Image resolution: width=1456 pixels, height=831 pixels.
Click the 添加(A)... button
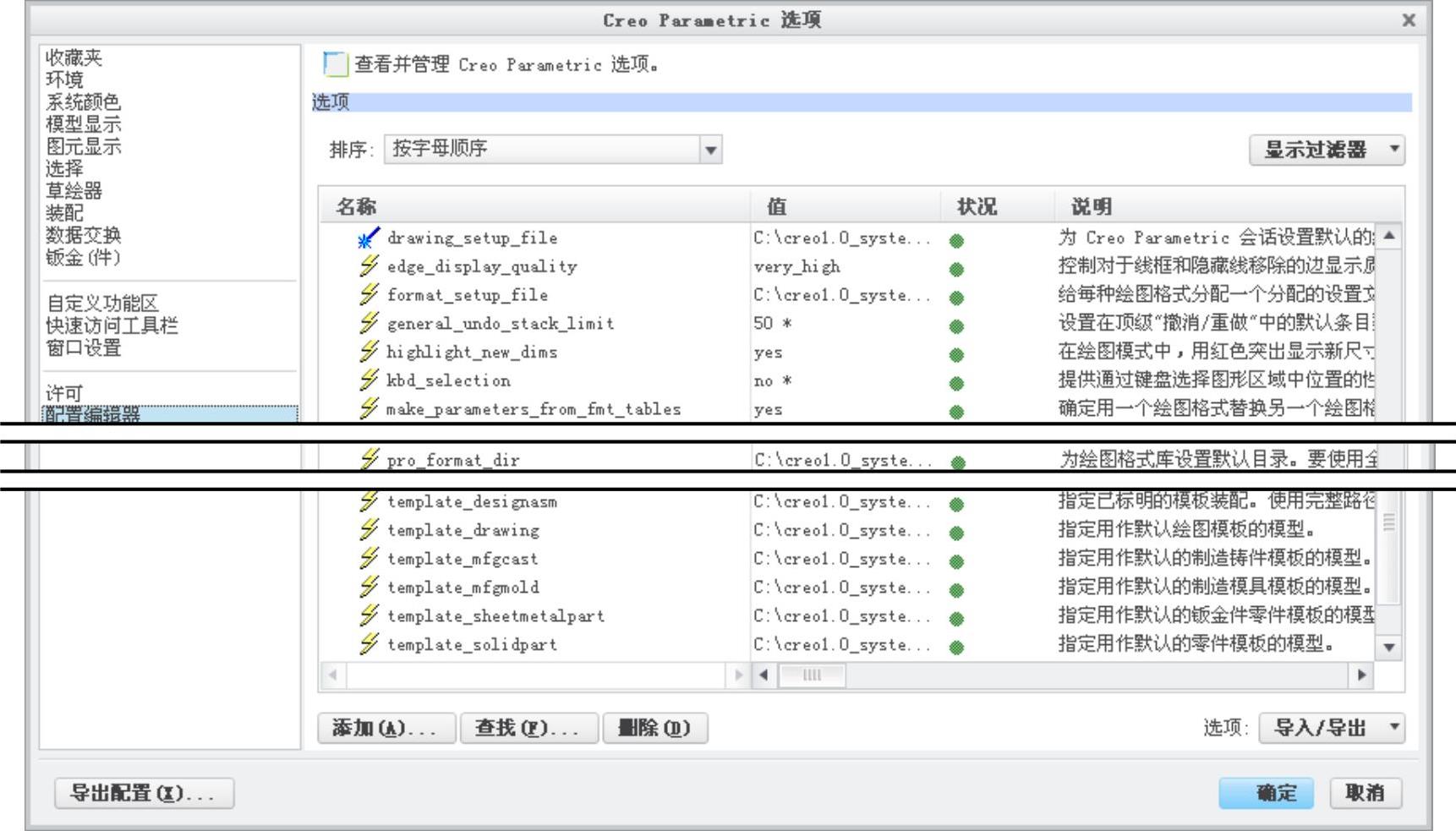click(x=386, y=728)
